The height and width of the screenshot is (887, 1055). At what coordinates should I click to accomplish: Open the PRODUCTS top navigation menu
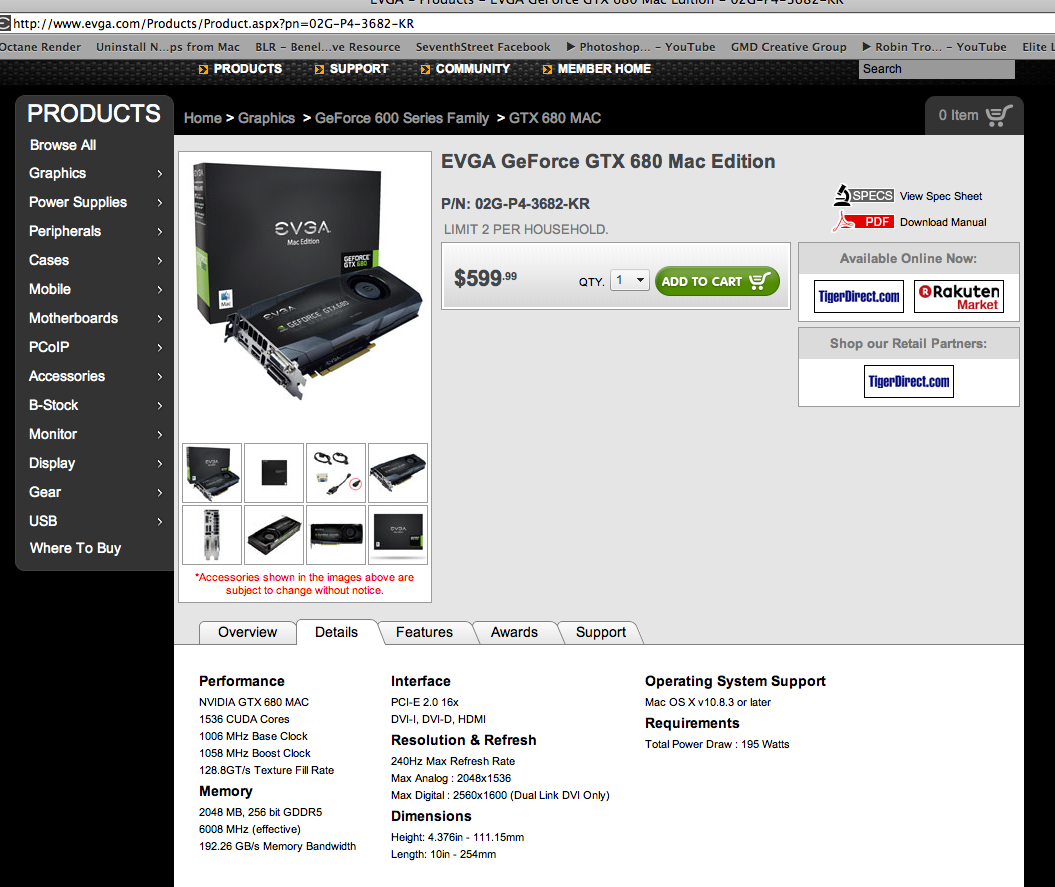tap(248, 69)
